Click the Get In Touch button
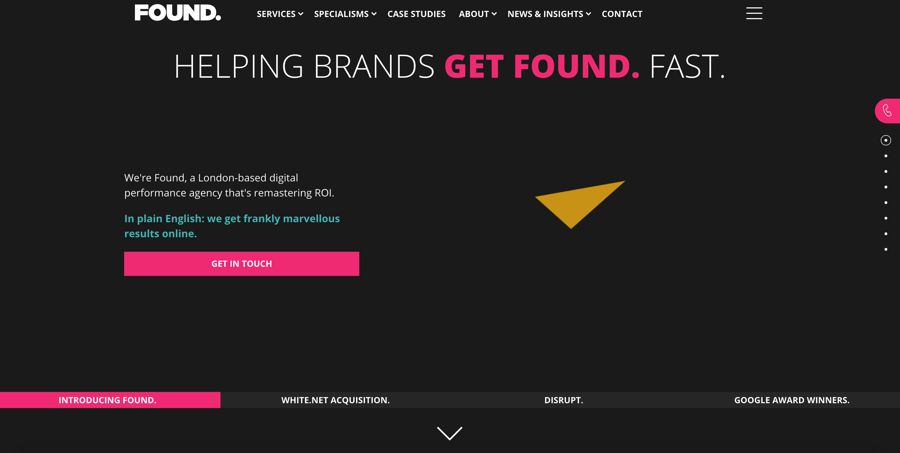Image resolution: width=900 pixels, height=453 pixels. tap(242, 264)
